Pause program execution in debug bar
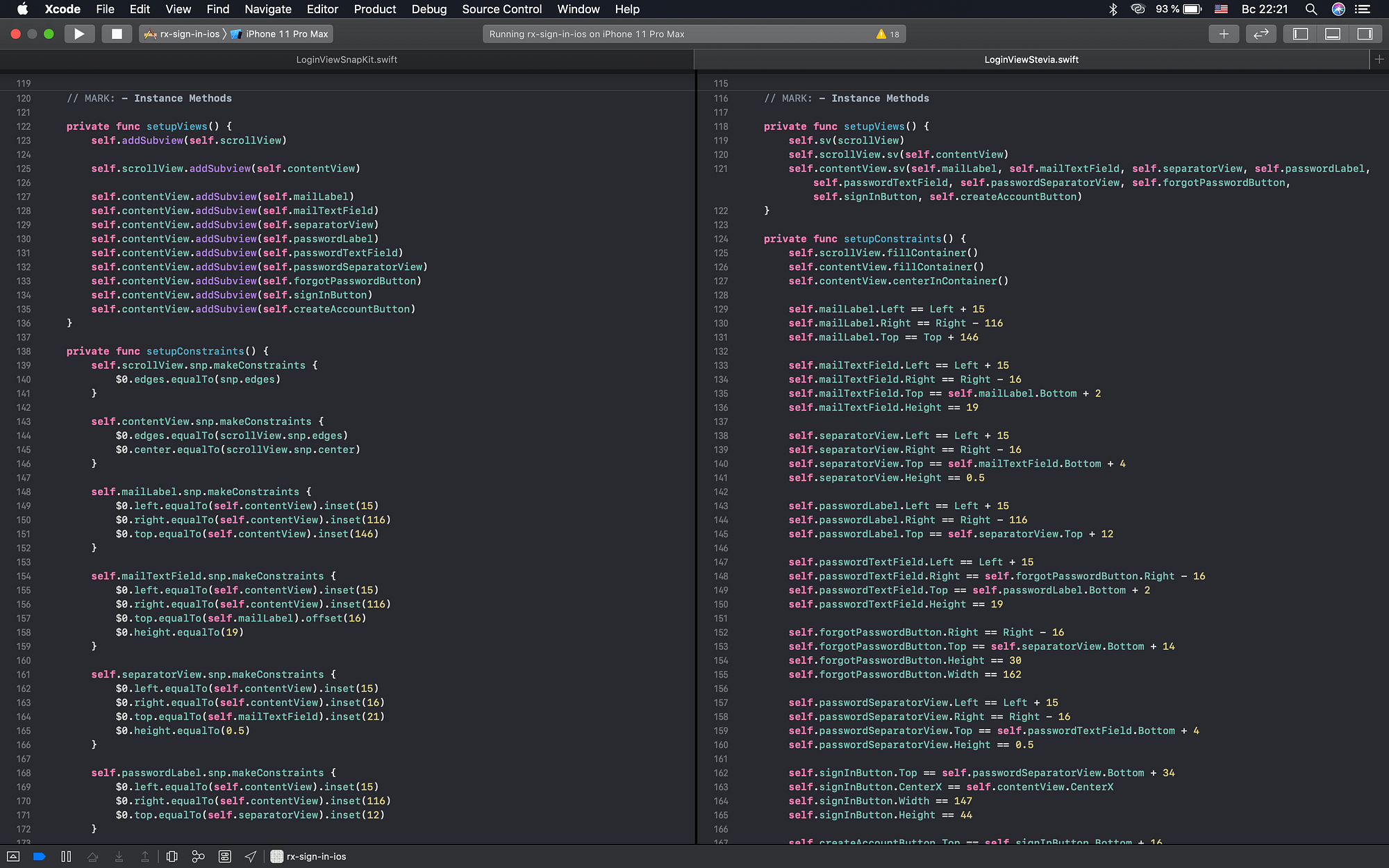The image size is (1389, 868). point(66,856)
